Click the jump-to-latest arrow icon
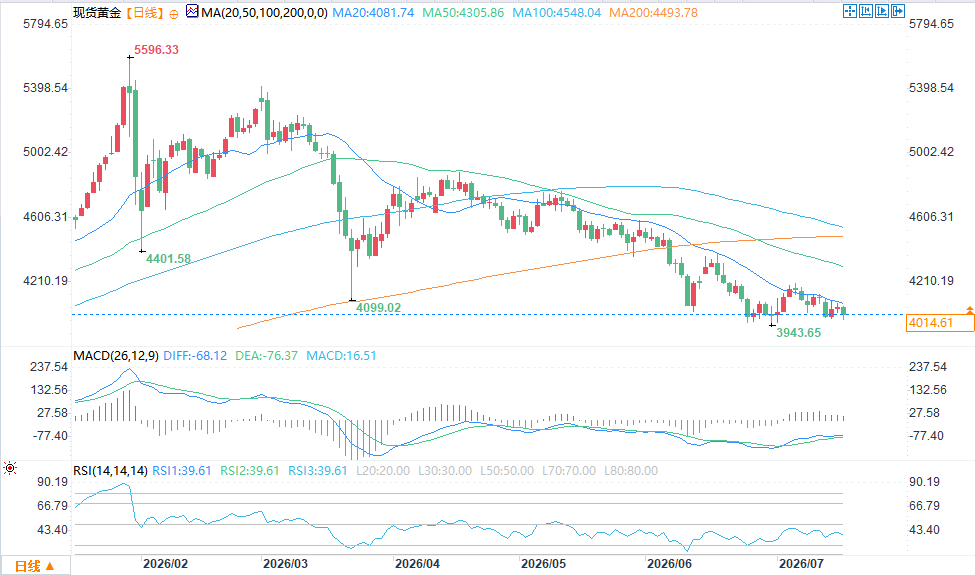975x575 pixels. (x=898, y=11)
